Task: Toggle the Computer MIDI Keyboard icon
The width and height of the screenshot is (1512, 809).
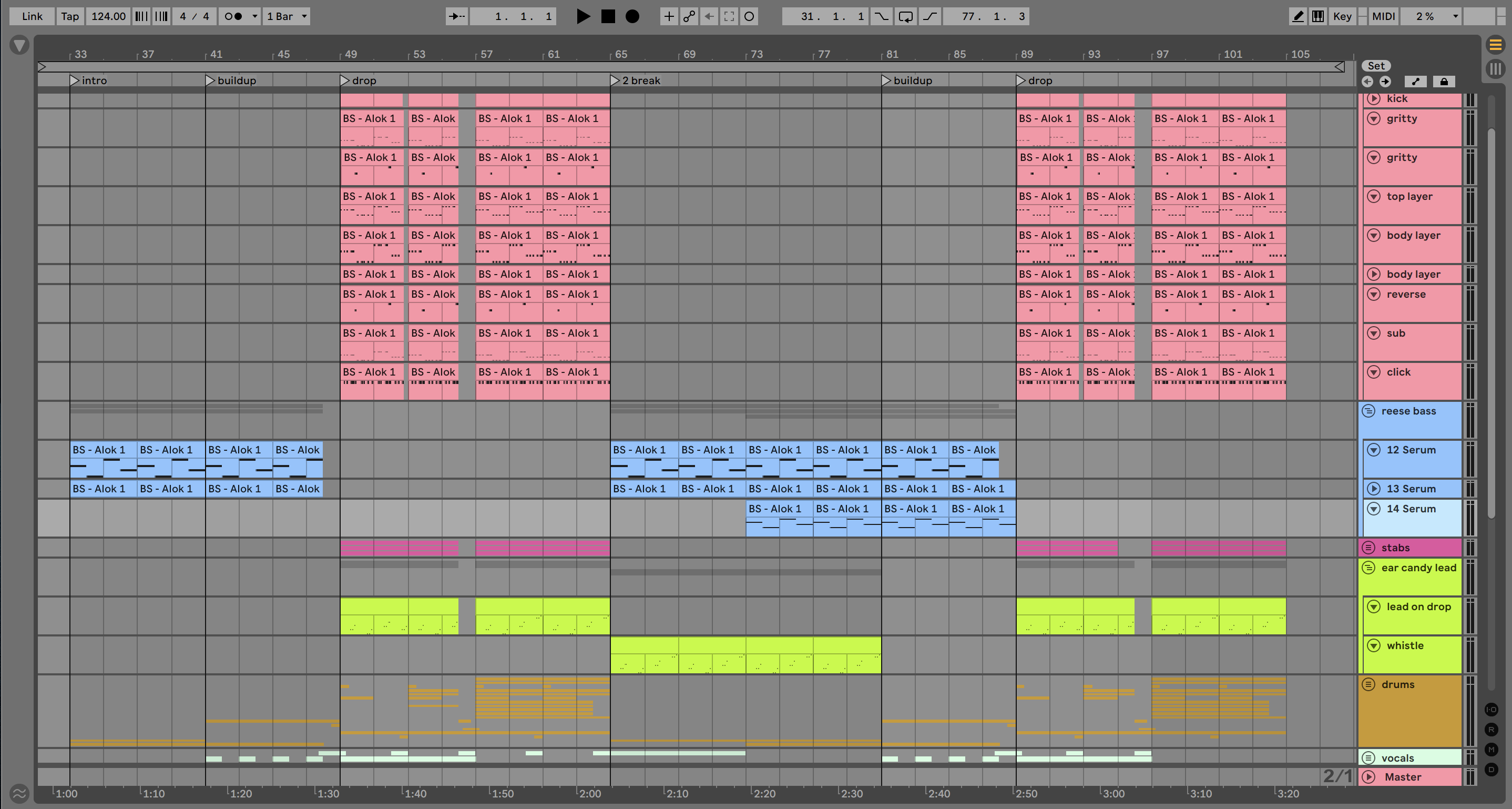Action: 1319,16
